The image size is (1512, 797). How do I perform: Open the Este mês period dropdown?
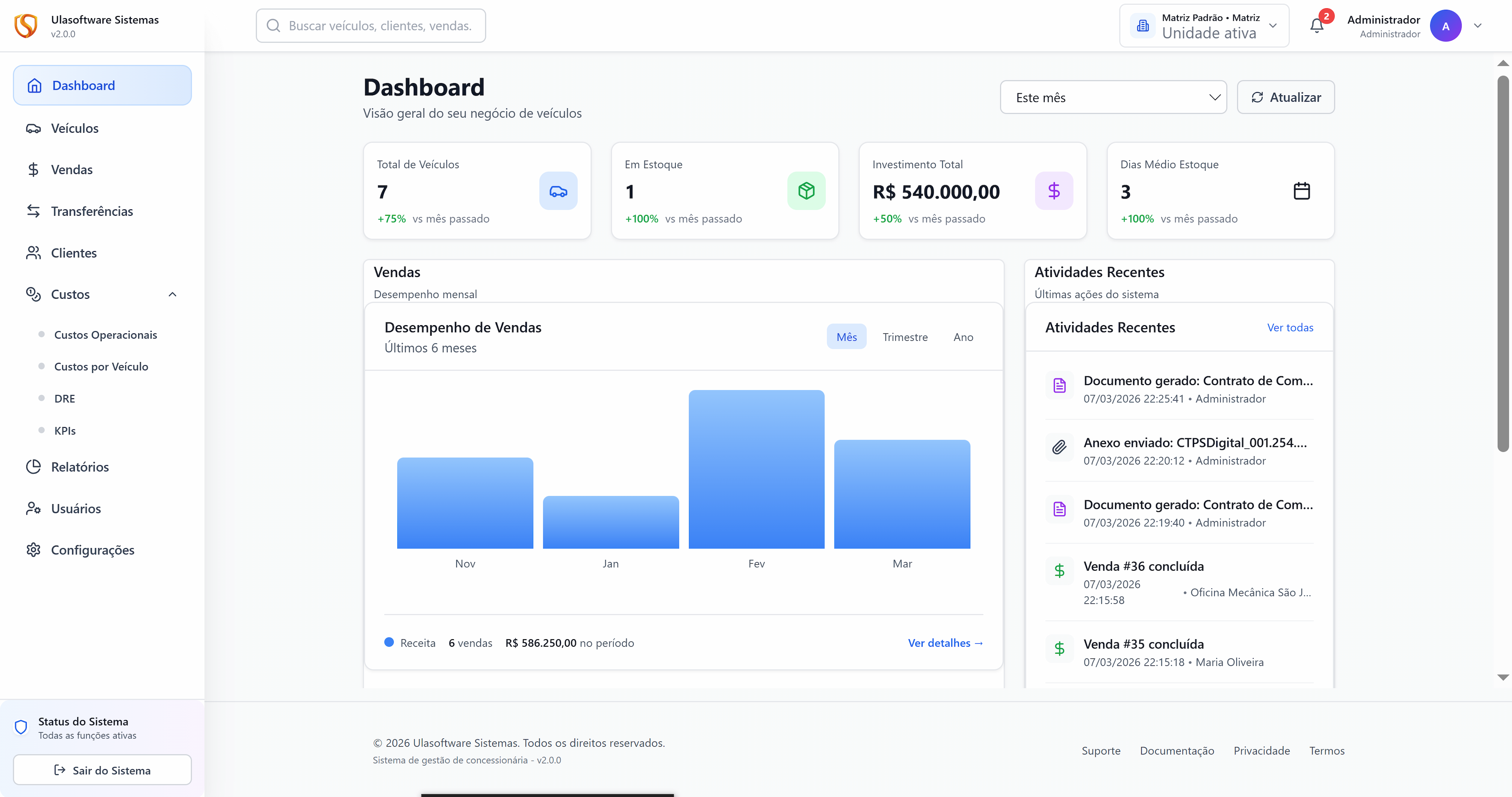tap(1113, 97)
